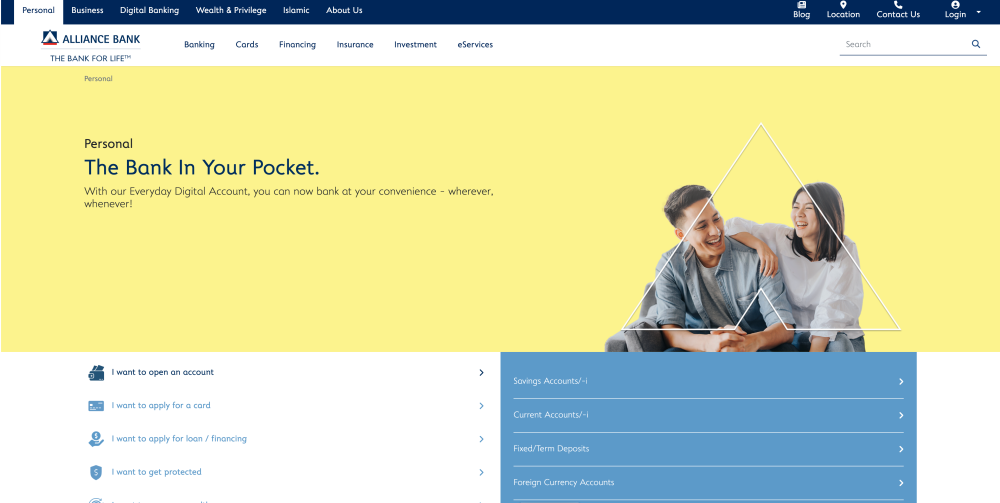Click the Alliance Bank logo
The width and height of the screenshot is (1000, 503).
(91, 45)
